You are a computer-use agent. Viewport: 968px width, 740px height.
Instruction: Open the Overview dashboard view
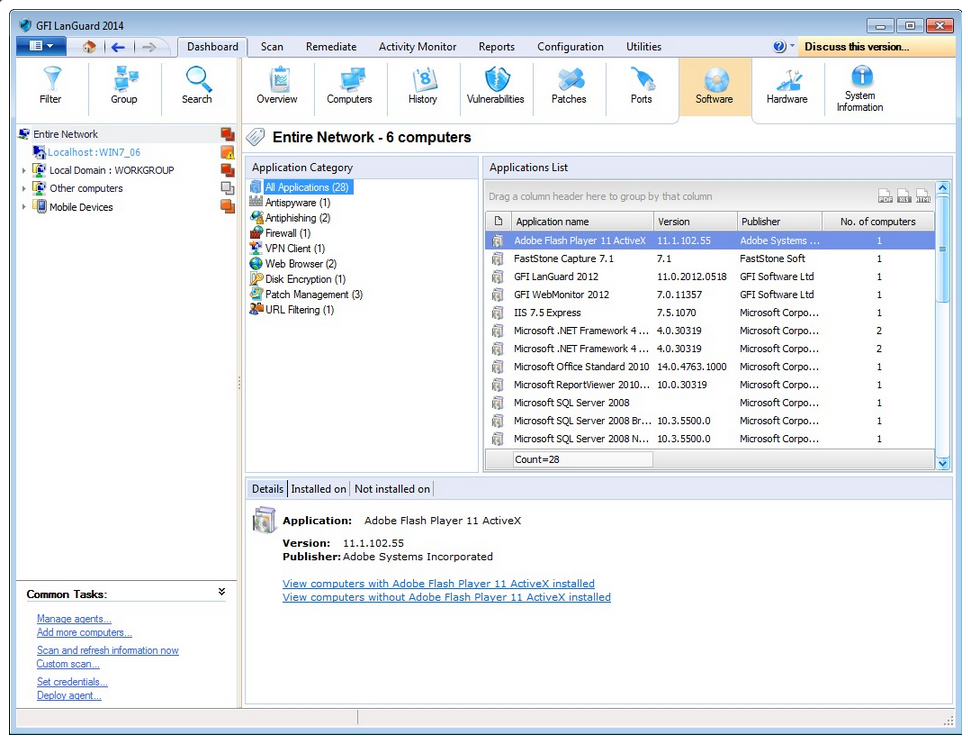(277, 86)
